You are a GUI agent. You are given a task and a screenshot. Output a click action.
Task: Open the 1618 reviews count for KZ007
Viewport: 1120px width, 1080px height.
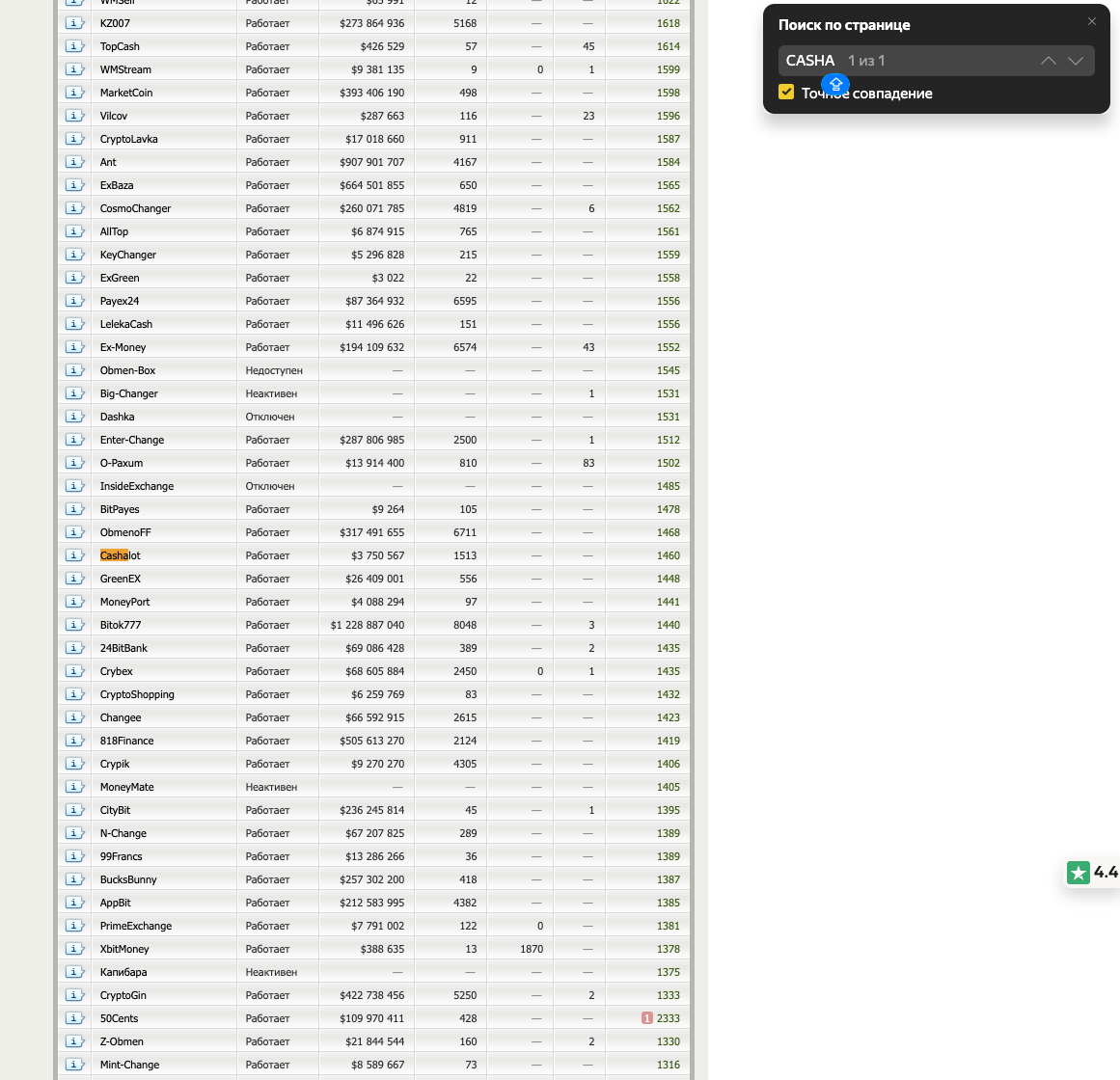pyautogui.click(x=668, y=23)
